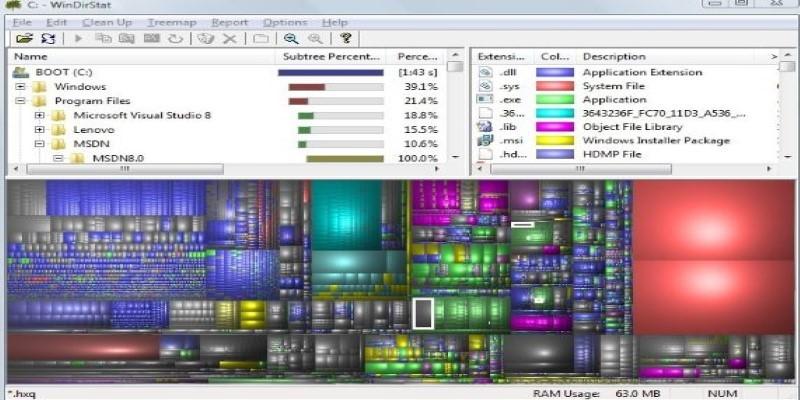
Task: Expand the Microsoft Visual Studio 8 node
Action: (40, 115)
